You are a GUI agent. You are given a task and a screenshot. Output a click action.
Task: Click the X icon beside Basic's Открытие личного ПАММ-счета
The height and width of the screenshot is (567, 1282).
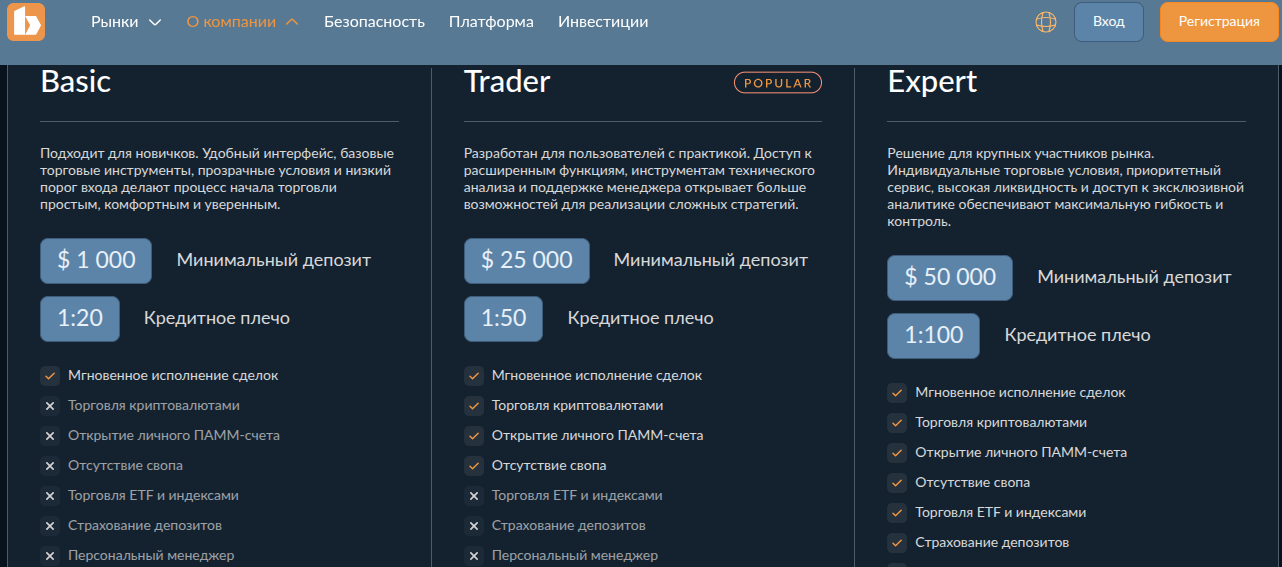(x=50, y=436)
